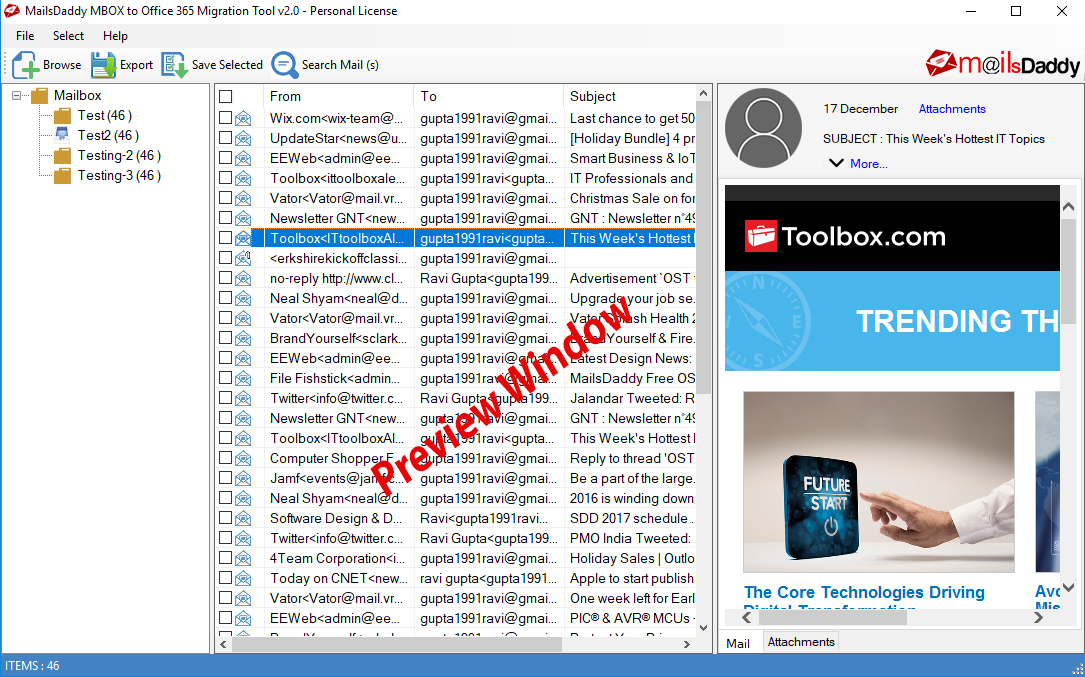Viewport: 1085px width, 677px height.
Task: Click the Browse toolbar icon
Action: pyautogui.click(x=26, y=65)
